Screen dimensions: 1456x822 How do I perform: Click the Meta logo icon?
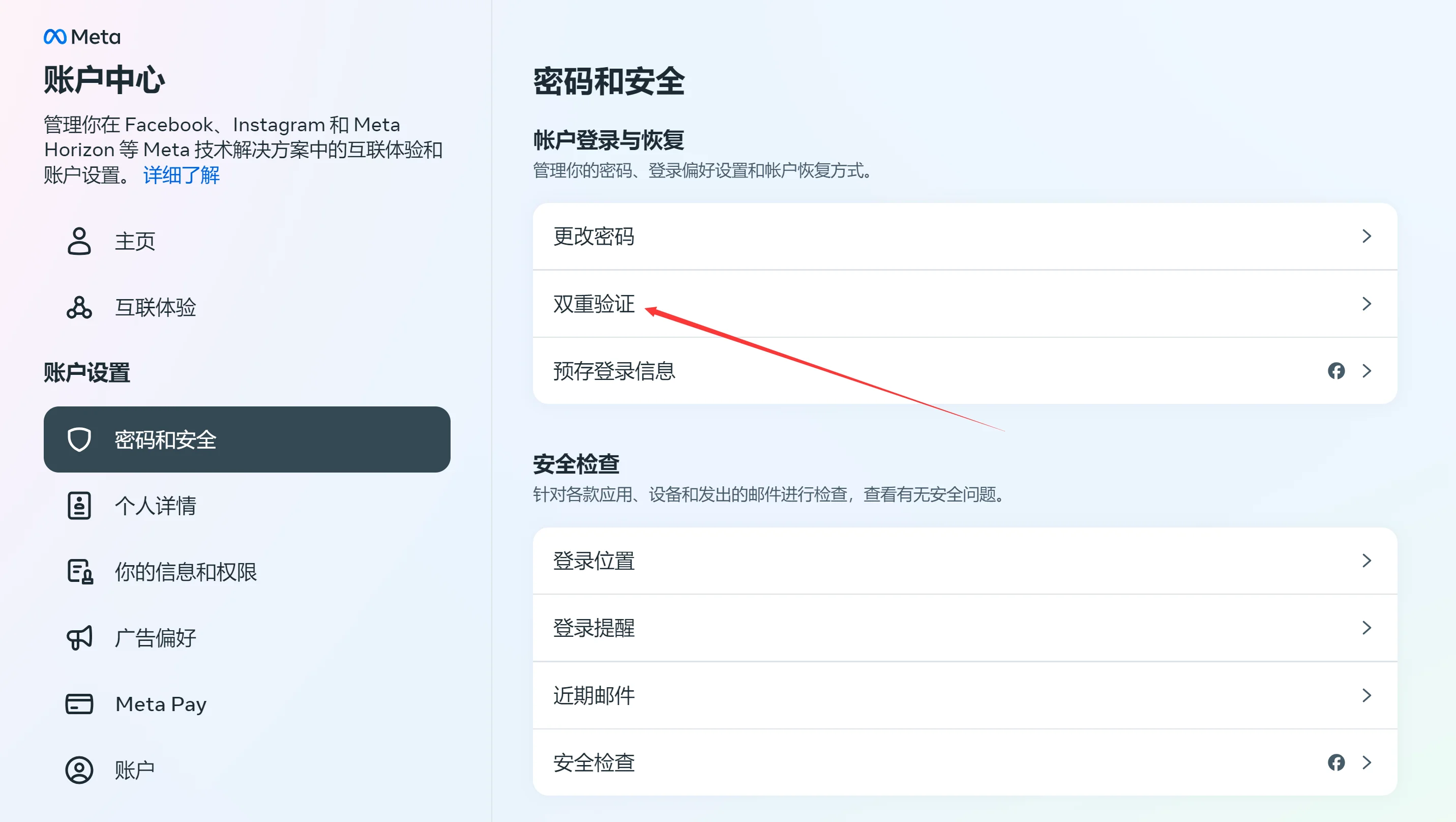point(55,37)
